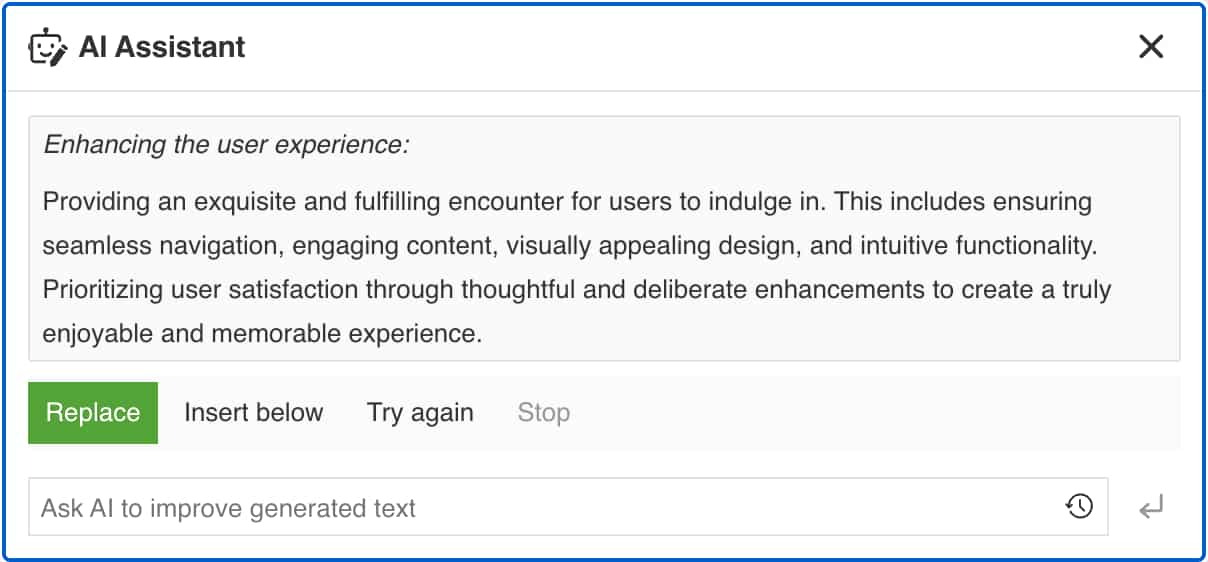Focus the Ask AI to improve input field
1208x562 pixels.
click(540, 508)
